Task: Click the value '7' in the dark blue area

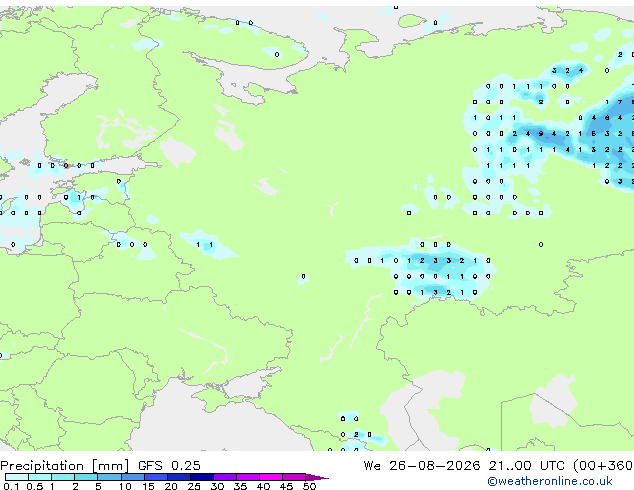Action: pos(620,102)
